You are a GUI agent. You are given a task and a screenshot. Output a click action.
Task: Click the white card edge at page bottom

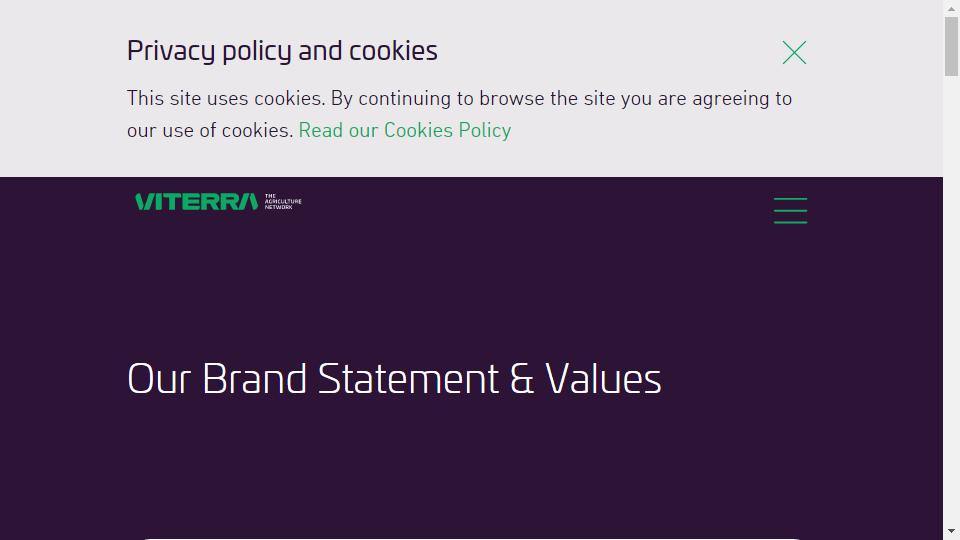[471, 538]
